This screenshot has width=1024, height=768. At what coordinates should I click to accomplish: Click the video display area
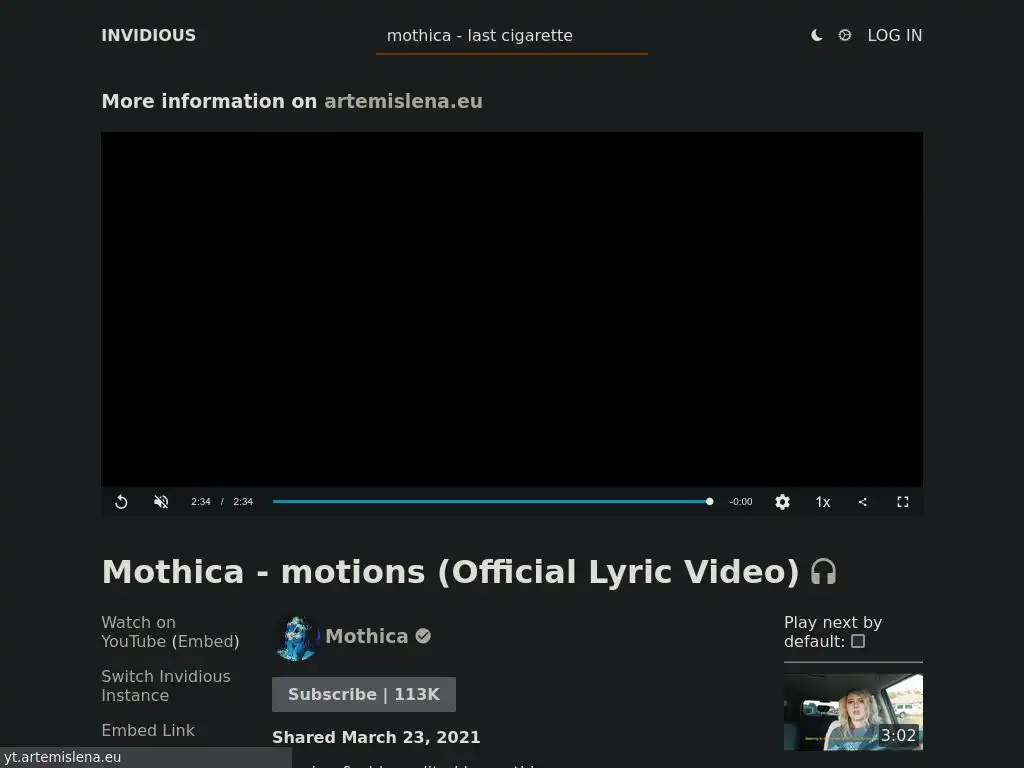pyautogui.click(x=512, y=309)
